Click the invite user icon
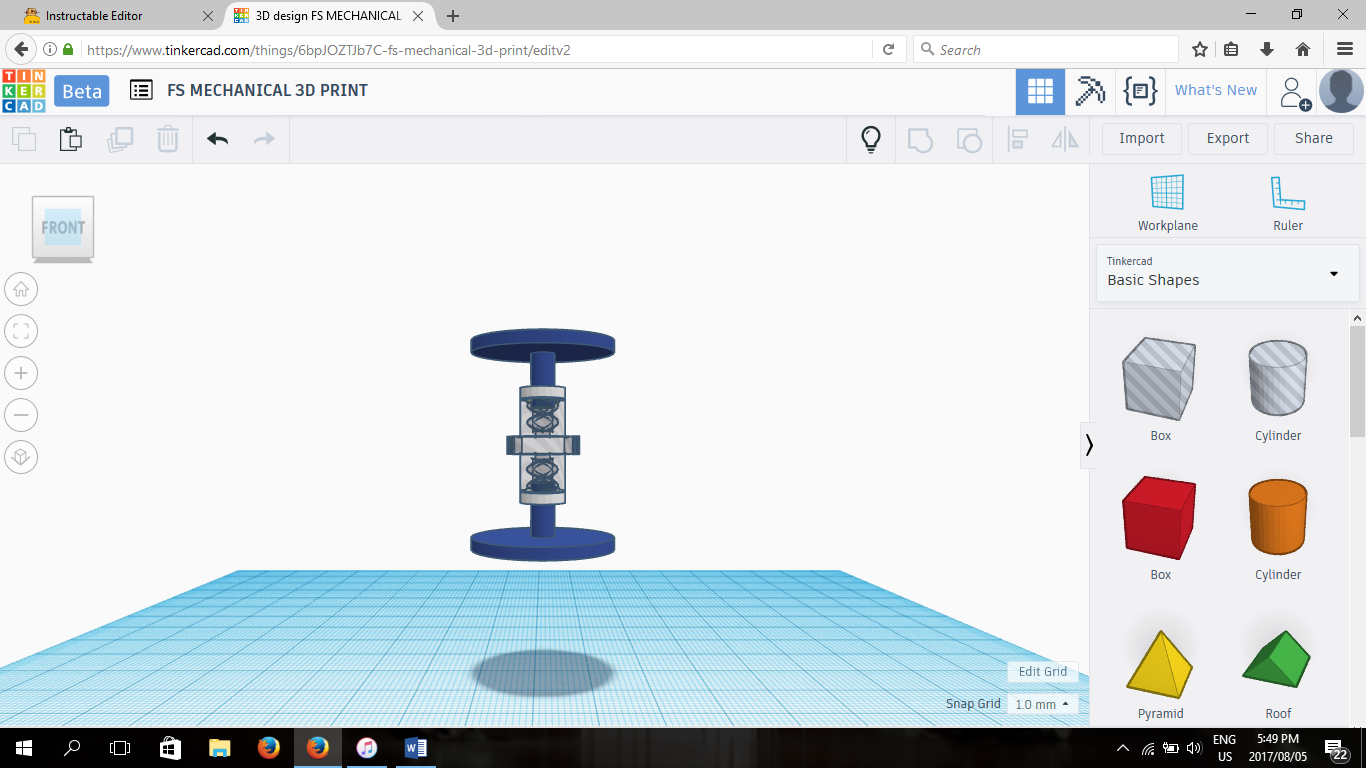 pyautogui.click(x=1295, y=93)
